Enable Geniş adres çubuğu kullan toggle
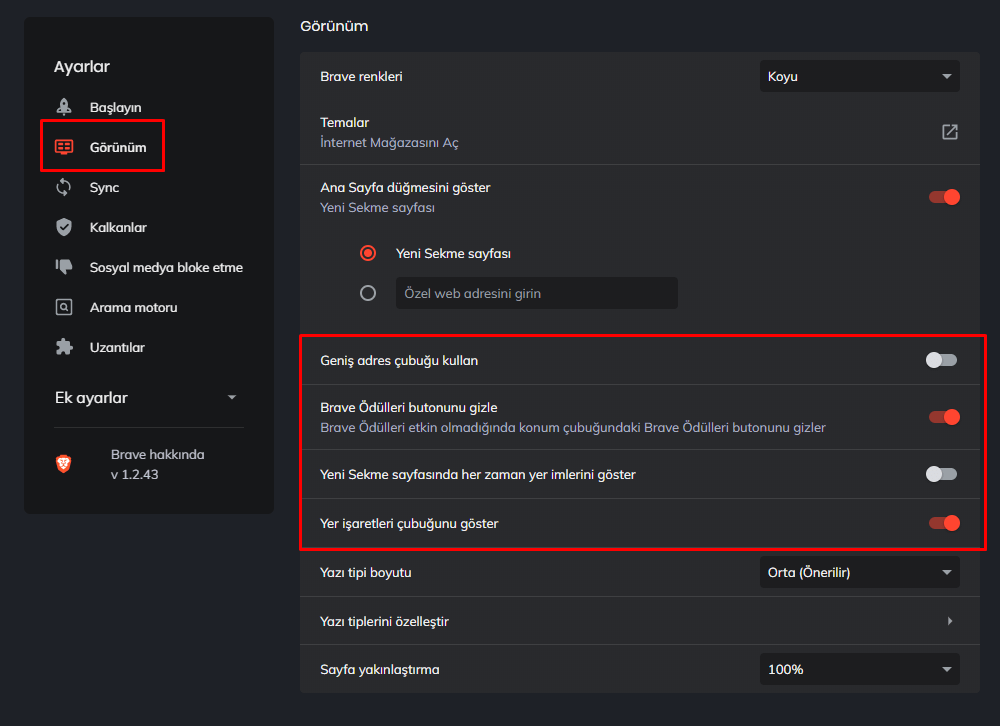The image size is (1000, 726). click(x=941, y=360)
